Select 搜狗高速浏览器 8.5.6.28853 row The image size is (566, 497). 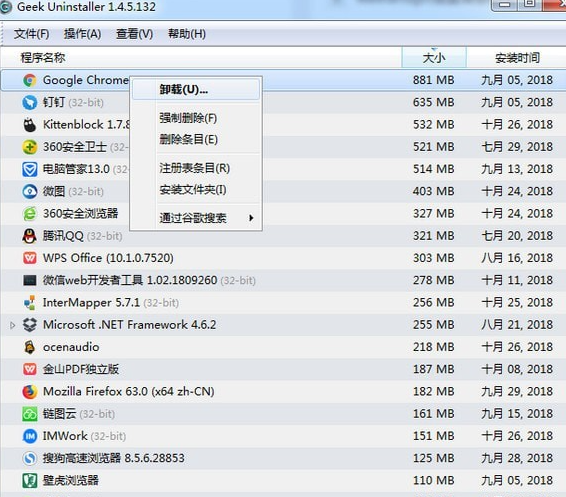point(283,458)
